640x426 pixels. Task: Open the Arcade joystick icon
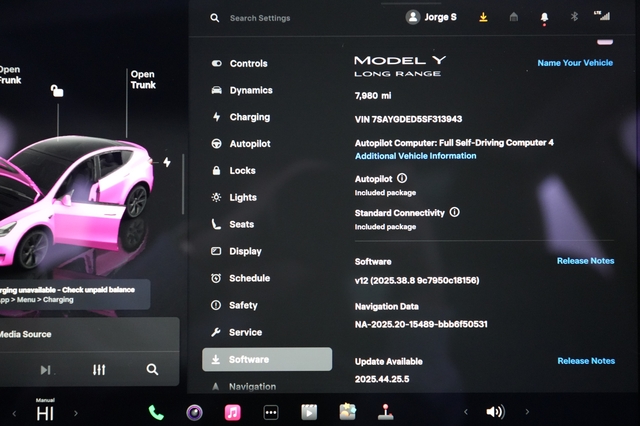pyautogui.click(x=386, y=412)
